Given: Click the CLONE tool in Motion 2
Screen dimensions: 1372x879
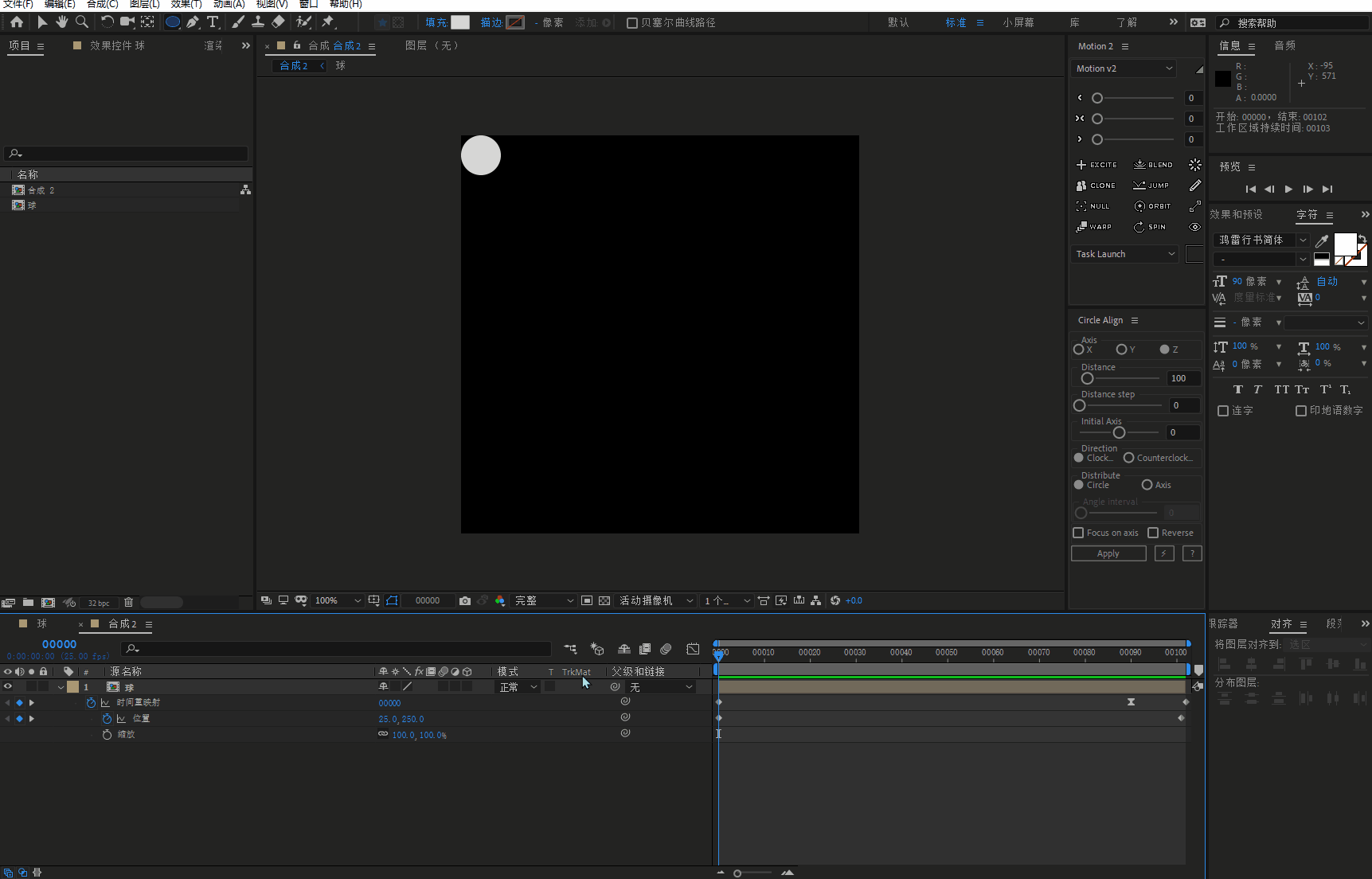Looking at the screenshot, I should tap(1096, 186).
